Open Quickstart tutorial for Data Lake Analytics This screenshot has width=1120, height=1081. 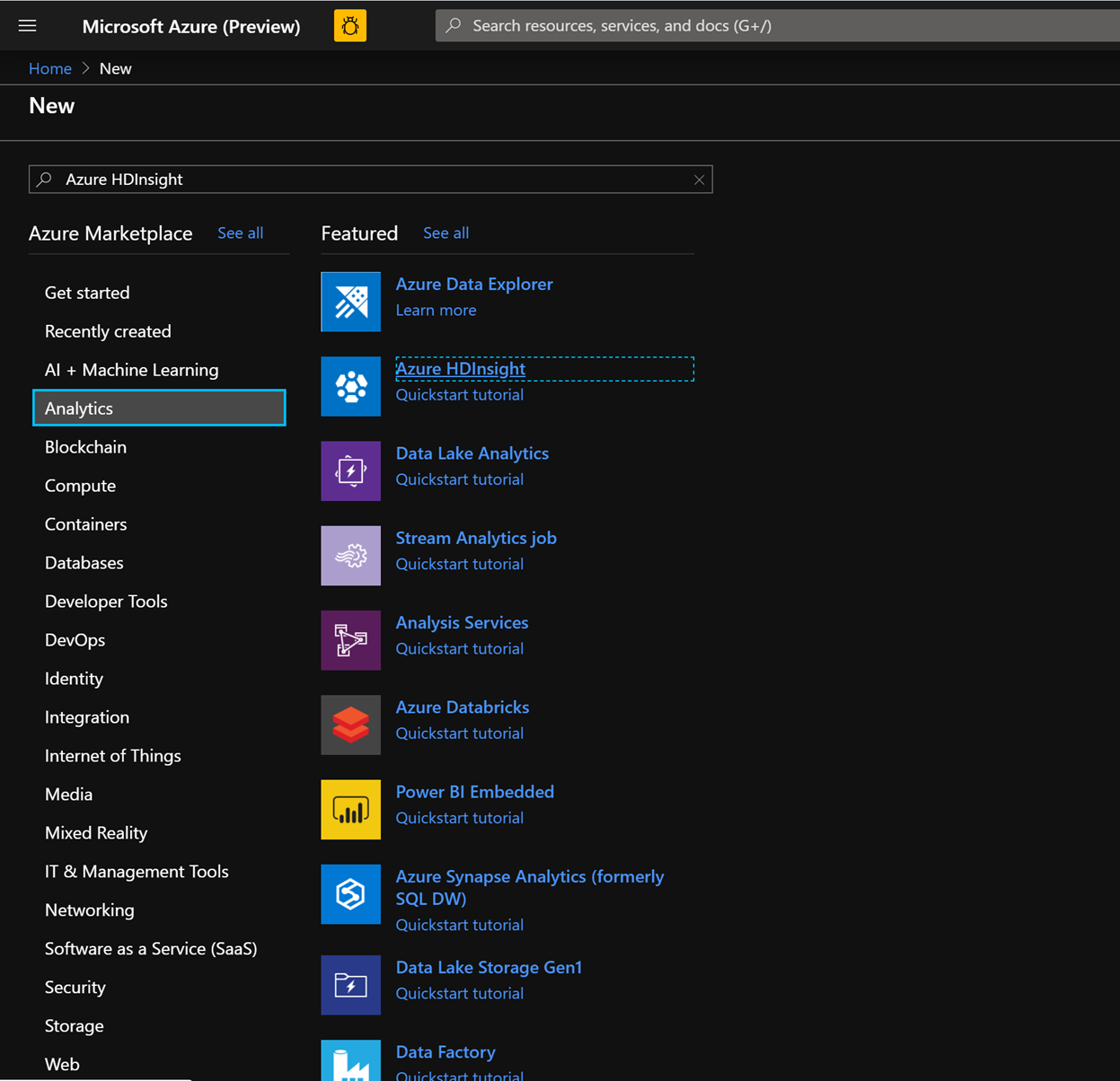[x=460, y=479]
